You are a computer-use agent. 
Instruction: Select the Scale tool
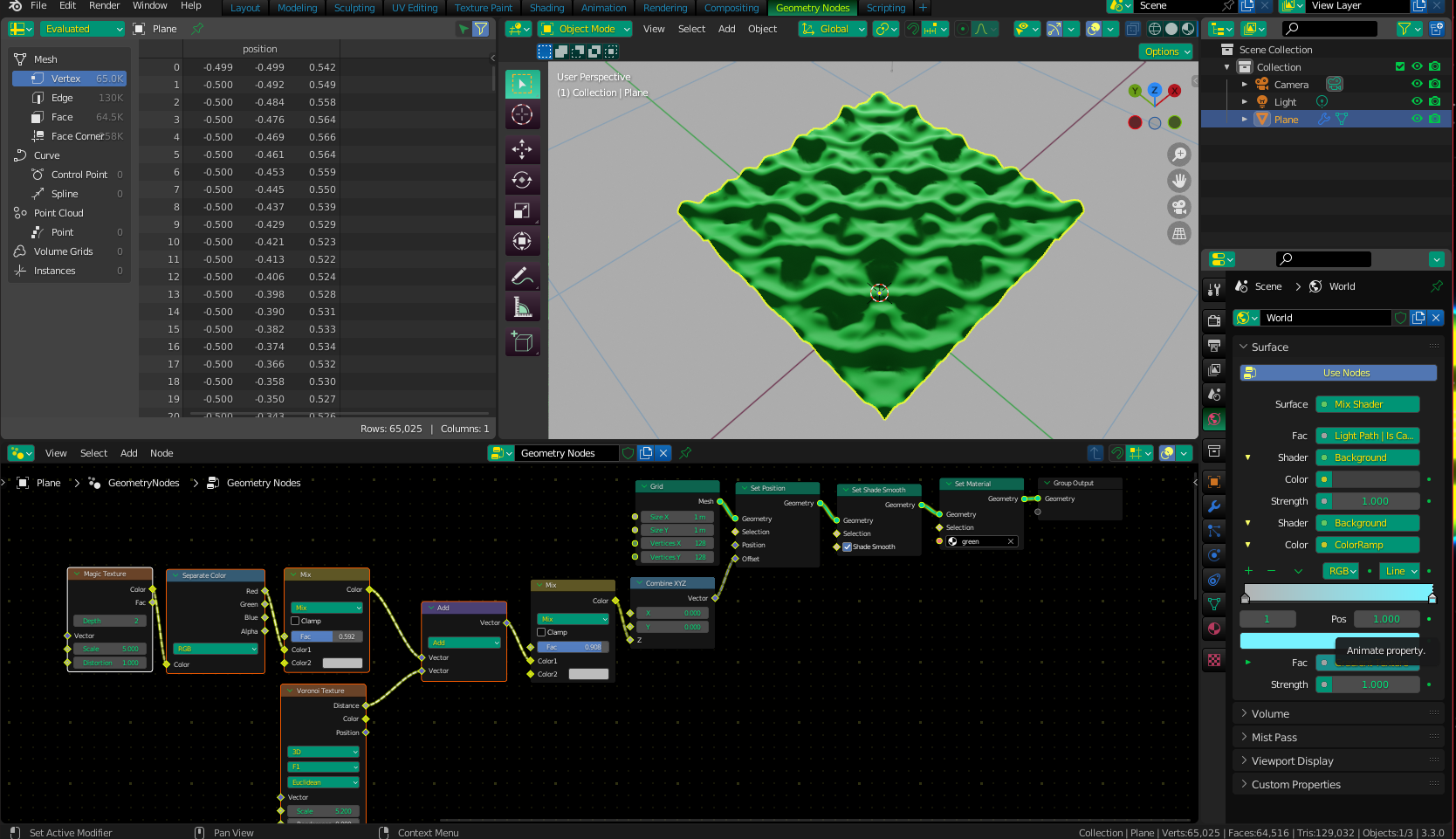522,211
